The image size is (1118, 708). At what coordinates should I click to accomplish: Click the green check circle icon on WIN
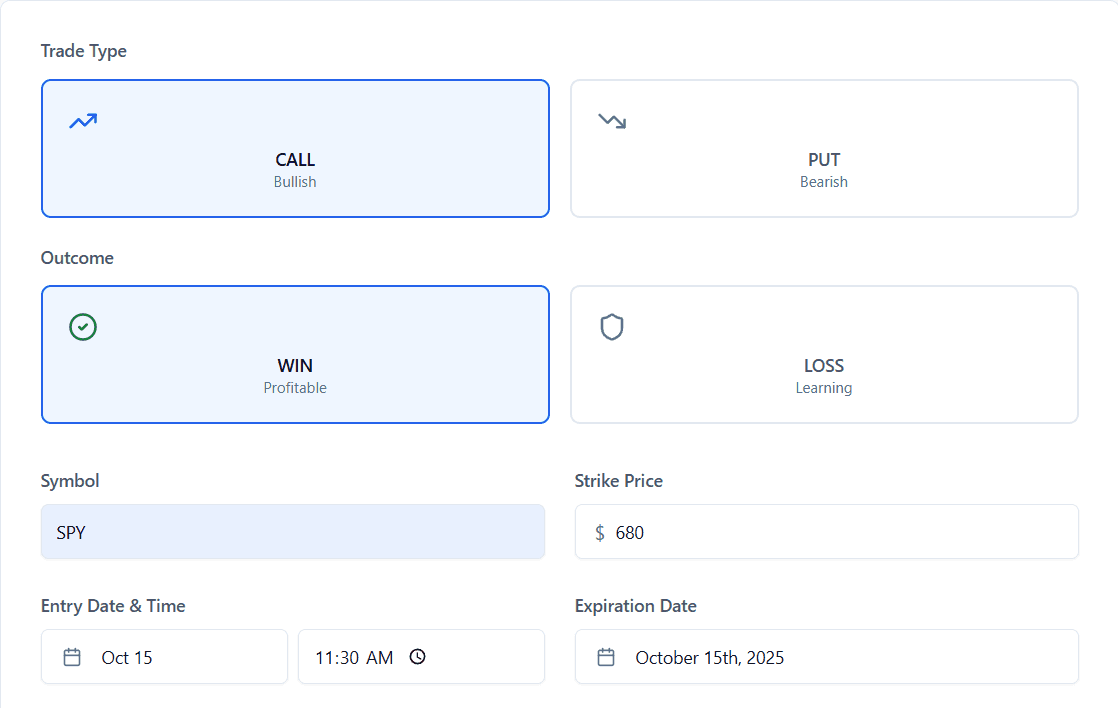tap(83, 326)
